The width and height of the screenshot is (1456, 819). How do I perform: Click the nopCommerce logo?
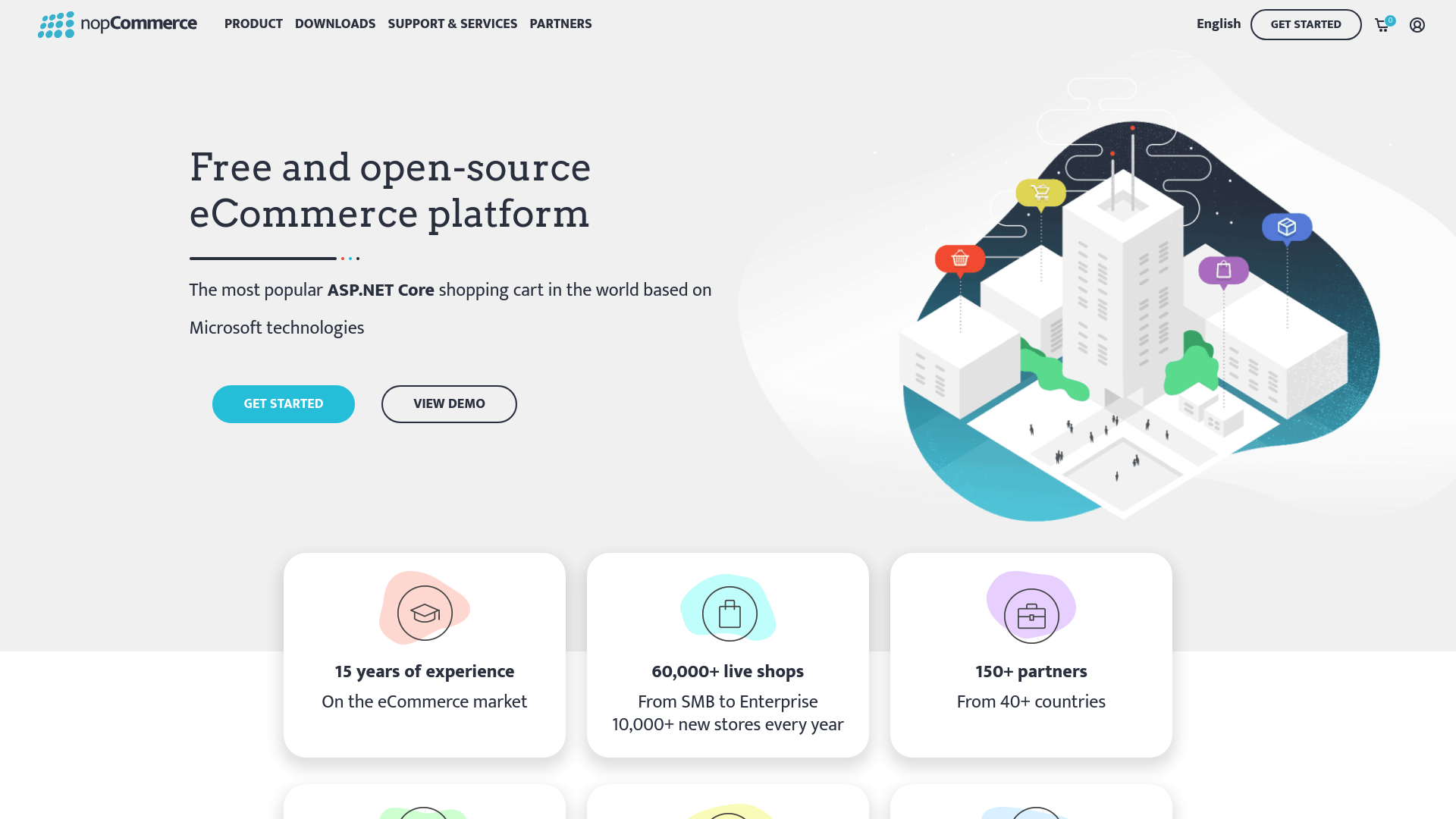(118, 24)
